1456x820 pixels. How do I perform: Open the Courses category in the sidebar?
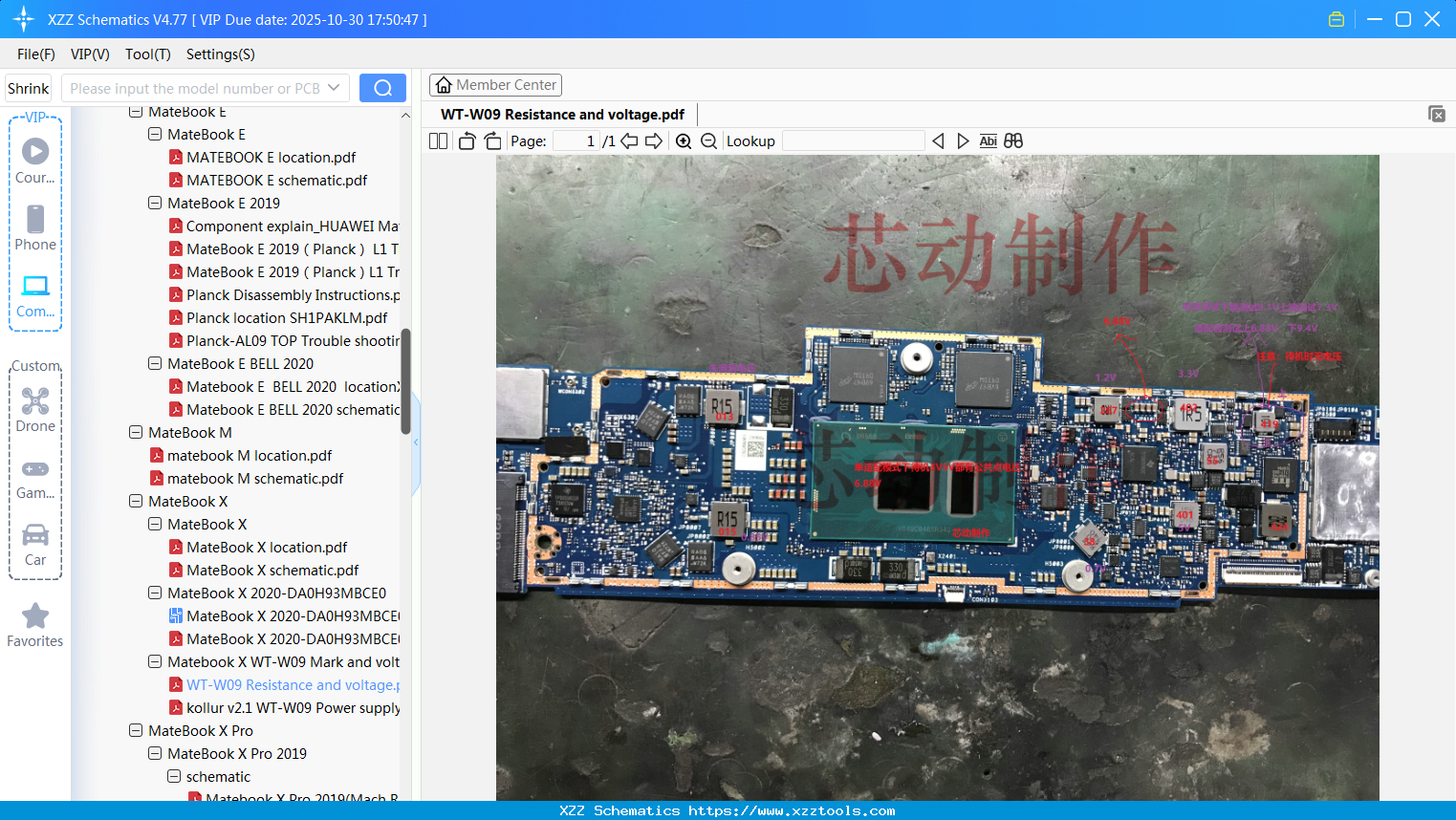click(x=35, y=160)
